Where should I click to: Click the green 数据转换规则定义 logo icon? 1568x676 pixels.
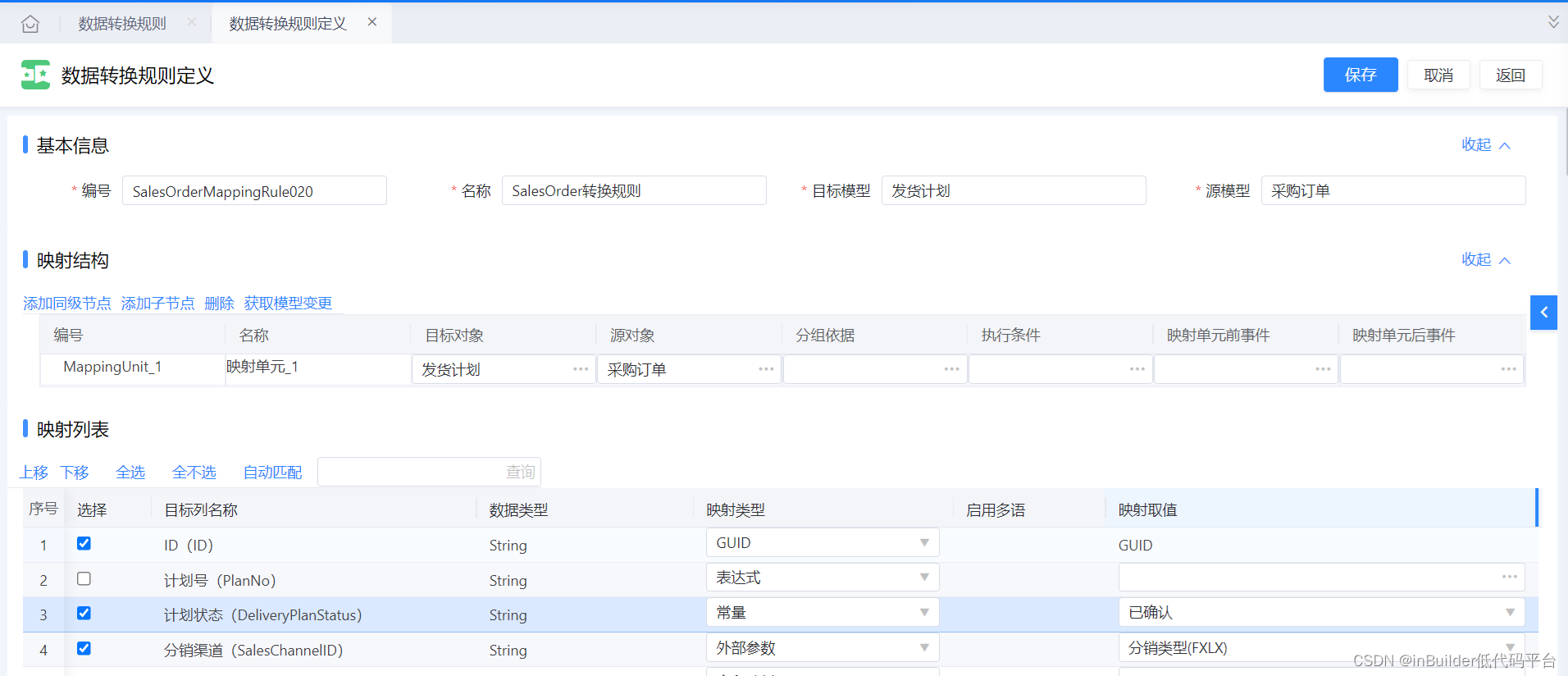[x=35, y=75]
